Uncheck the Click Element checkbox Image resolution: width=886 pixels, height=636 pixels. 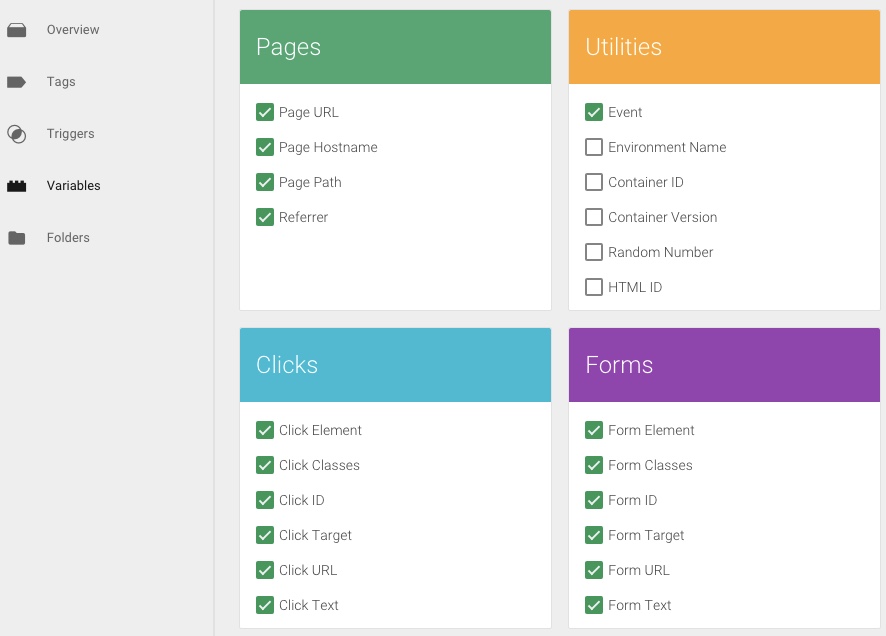pyautogui.click(x=265, y=430)
